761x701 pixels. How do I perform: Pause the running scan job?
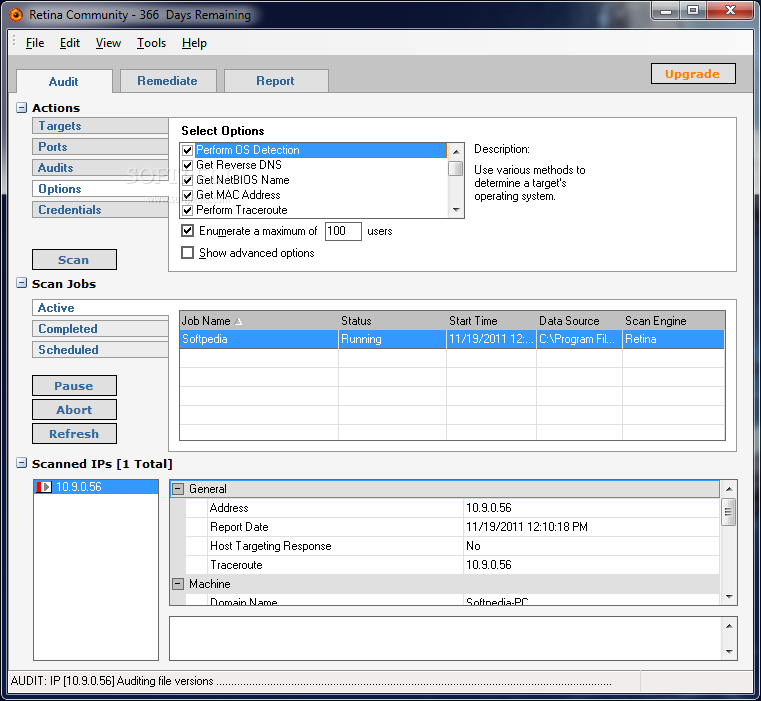74,386
